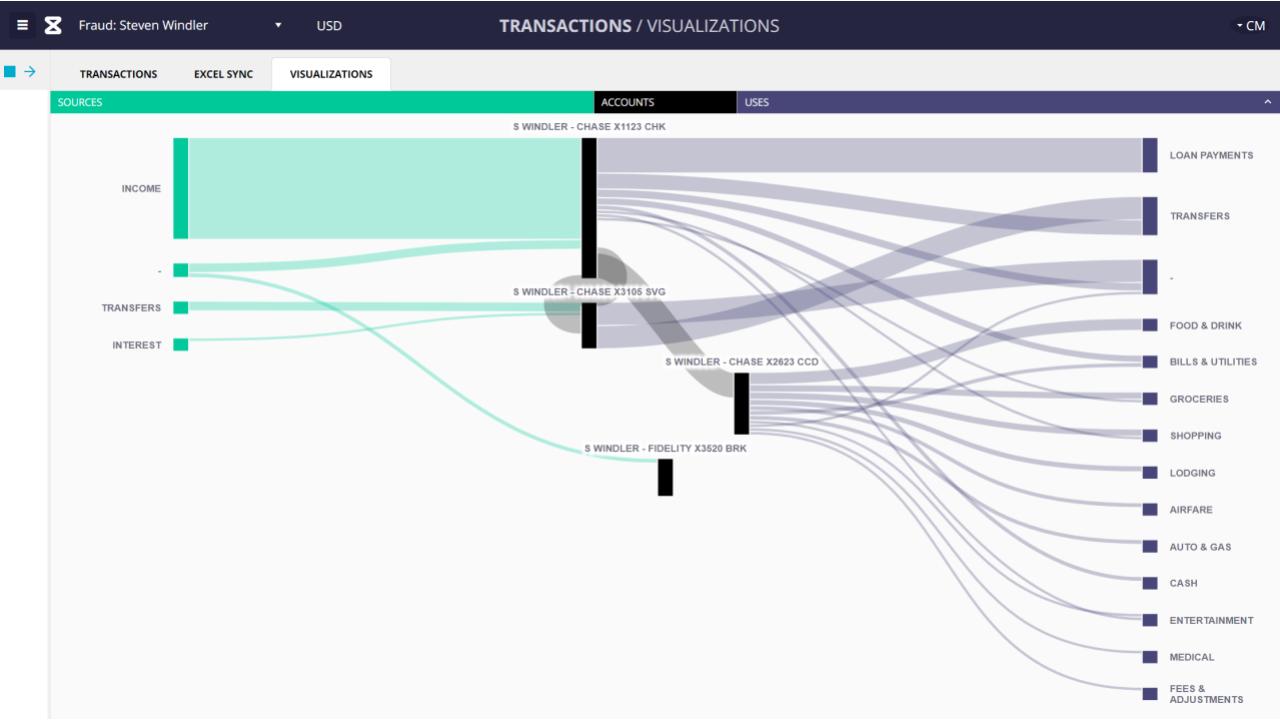Click the Groceries use node
1280x720 pixels.
[1150, 399]
